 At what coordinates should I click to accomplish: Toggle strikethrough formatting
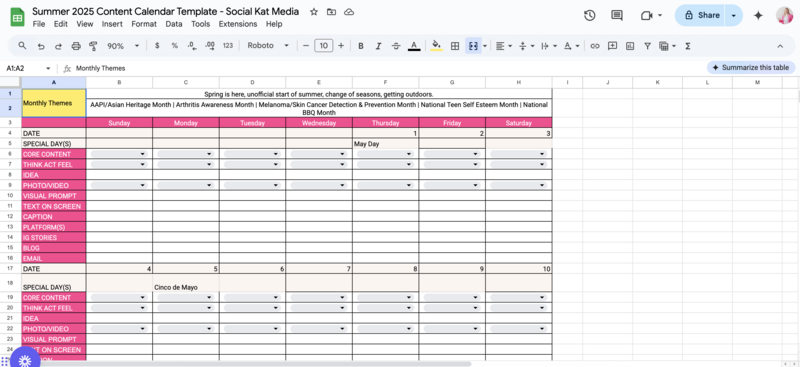pyautogui.click(x=396, y=46)
